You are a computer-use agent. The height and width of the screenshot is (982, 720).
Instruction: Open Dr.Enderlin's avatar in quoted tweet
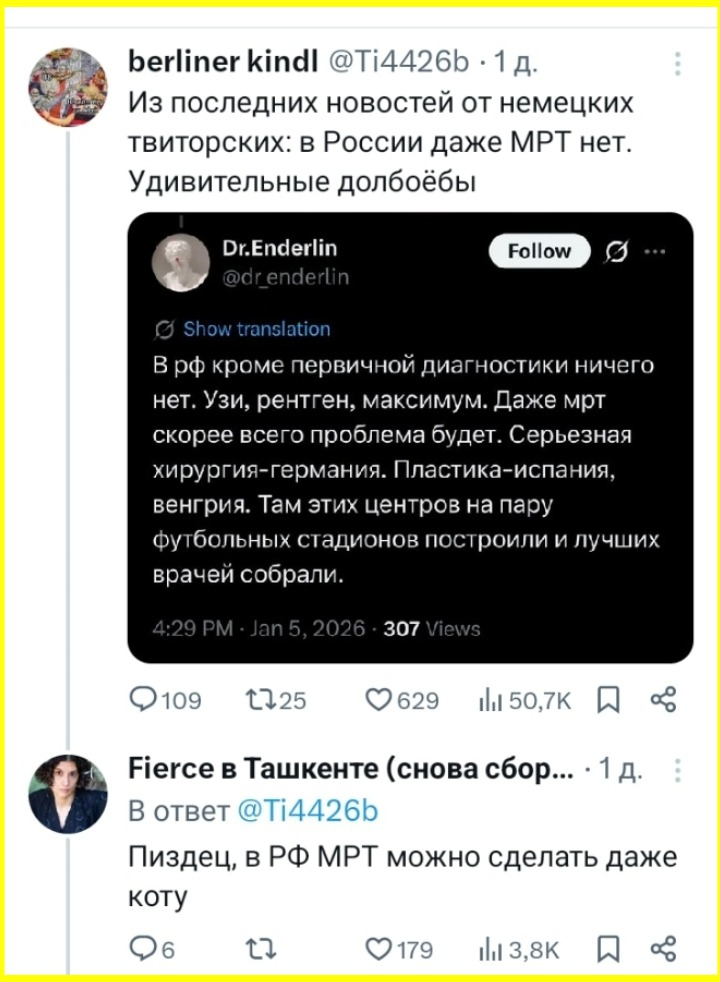click(180, 264)
